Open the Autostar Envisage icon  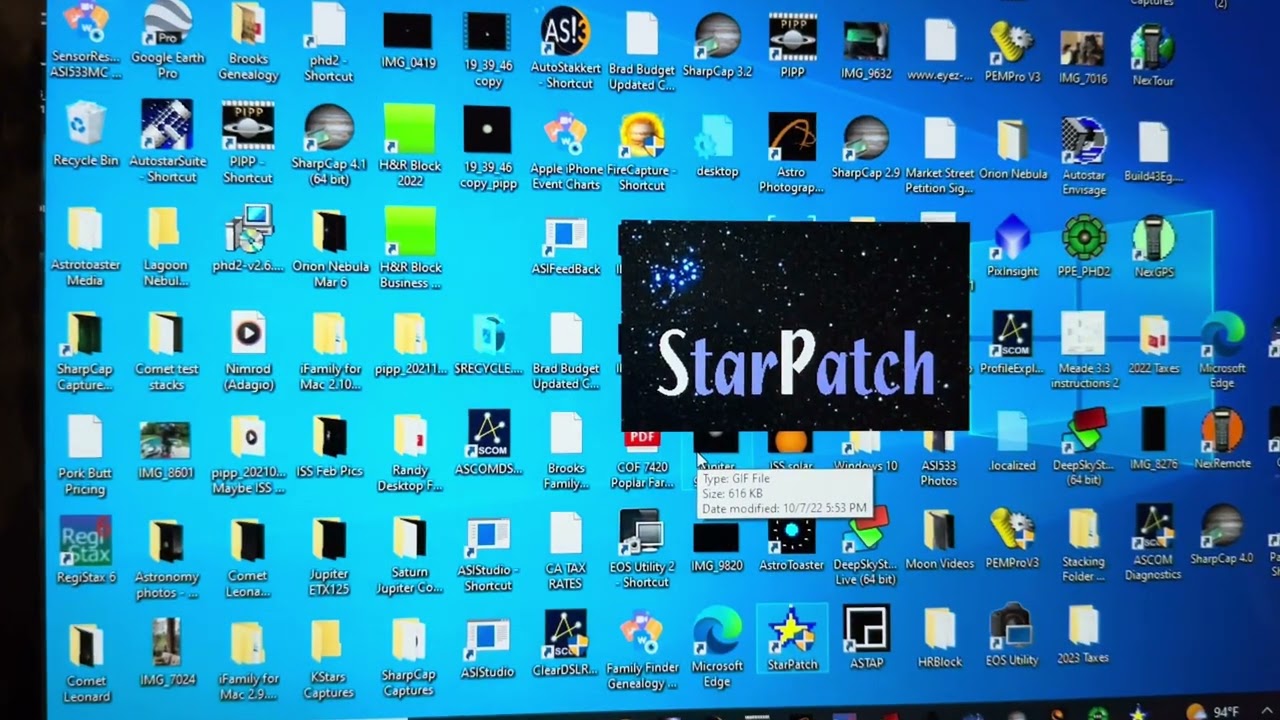pos(1084,156)
